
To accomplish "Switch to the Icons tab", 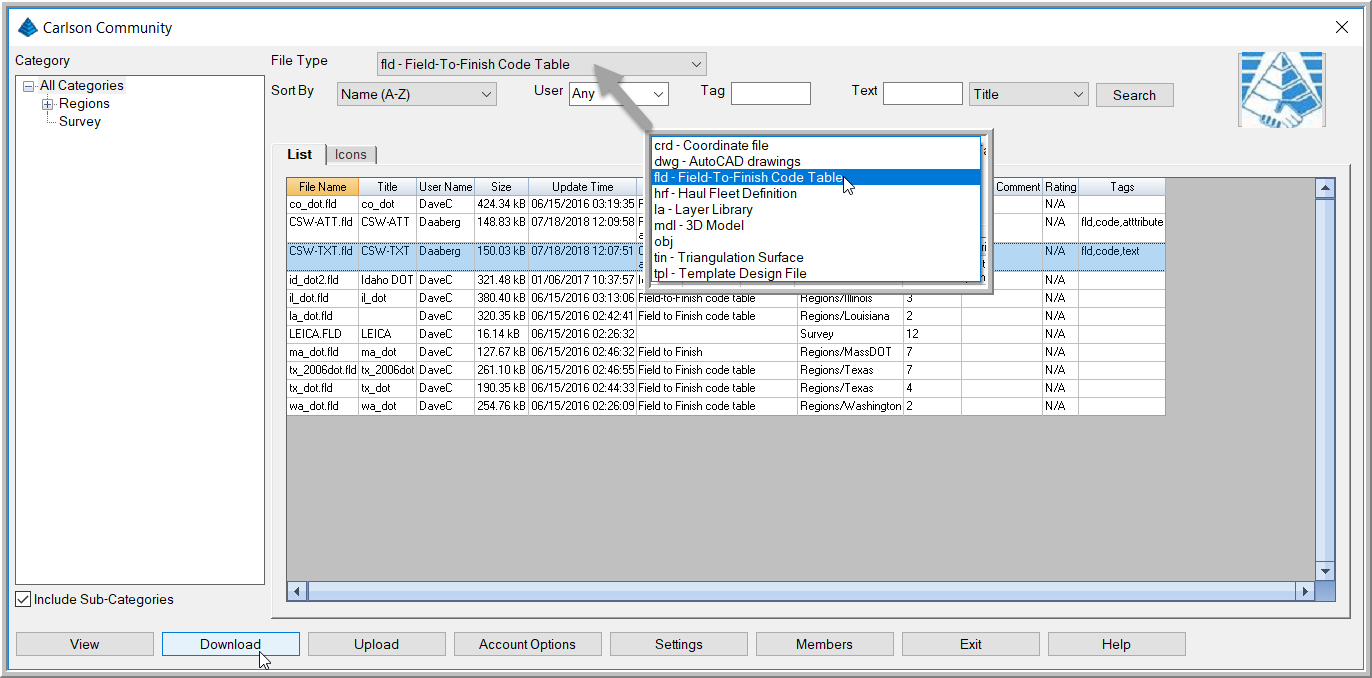I will tap(351, 155).
